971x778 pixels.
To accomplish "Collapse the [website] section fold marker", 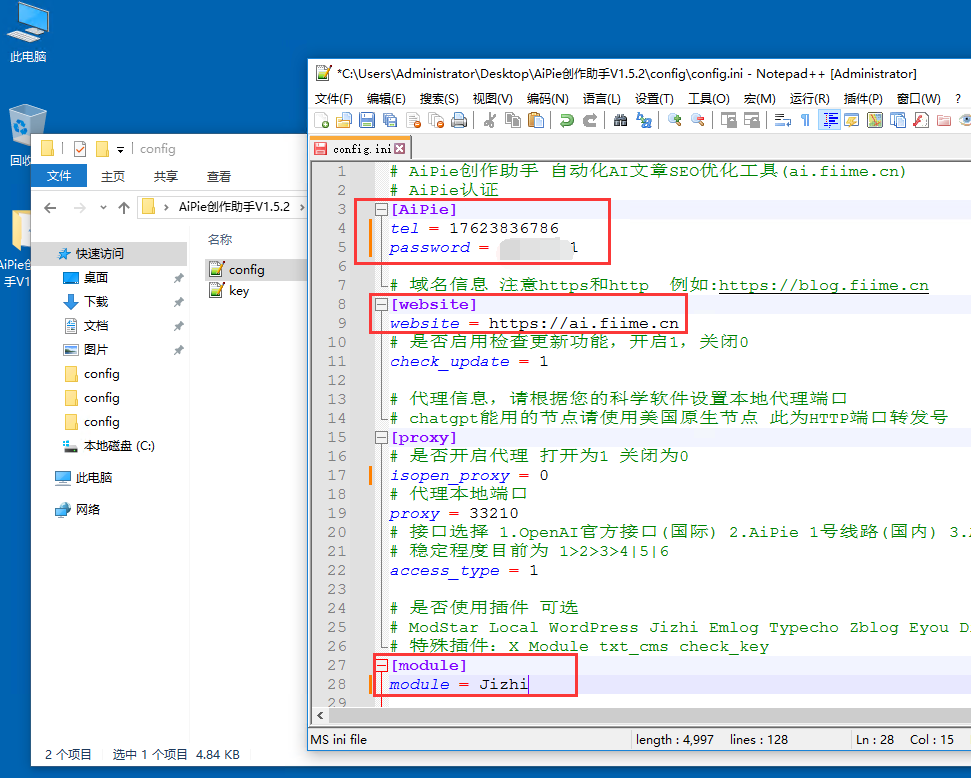I will coord(381,304).
